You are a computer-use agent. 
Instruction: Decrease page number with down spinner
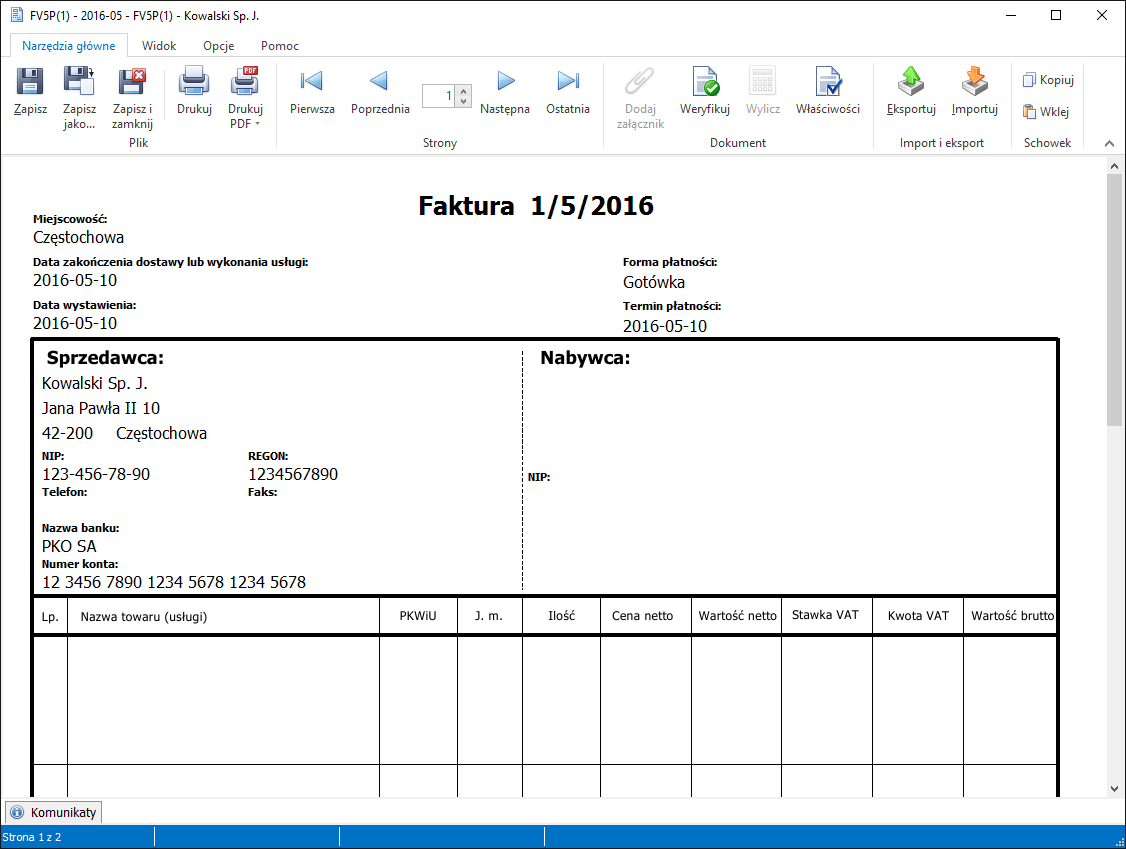tap(463, 101)
